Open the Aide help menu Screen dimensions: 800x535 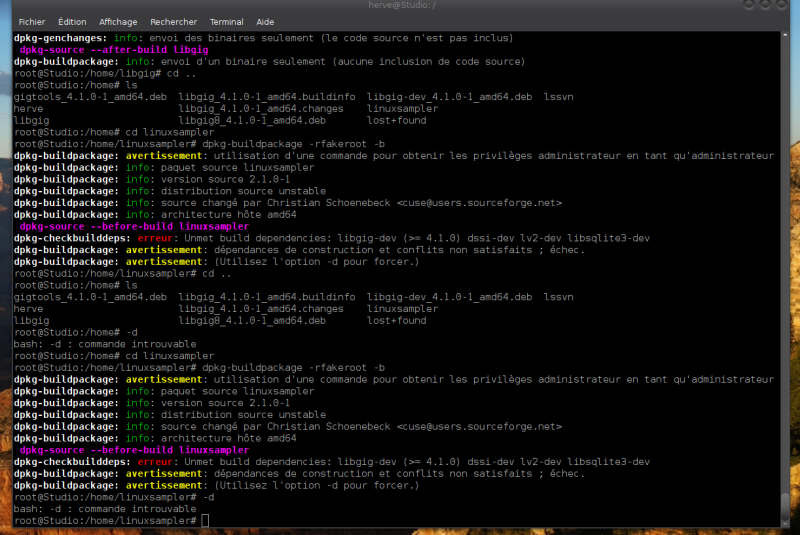pyautogui.click(x=265, y=21)
